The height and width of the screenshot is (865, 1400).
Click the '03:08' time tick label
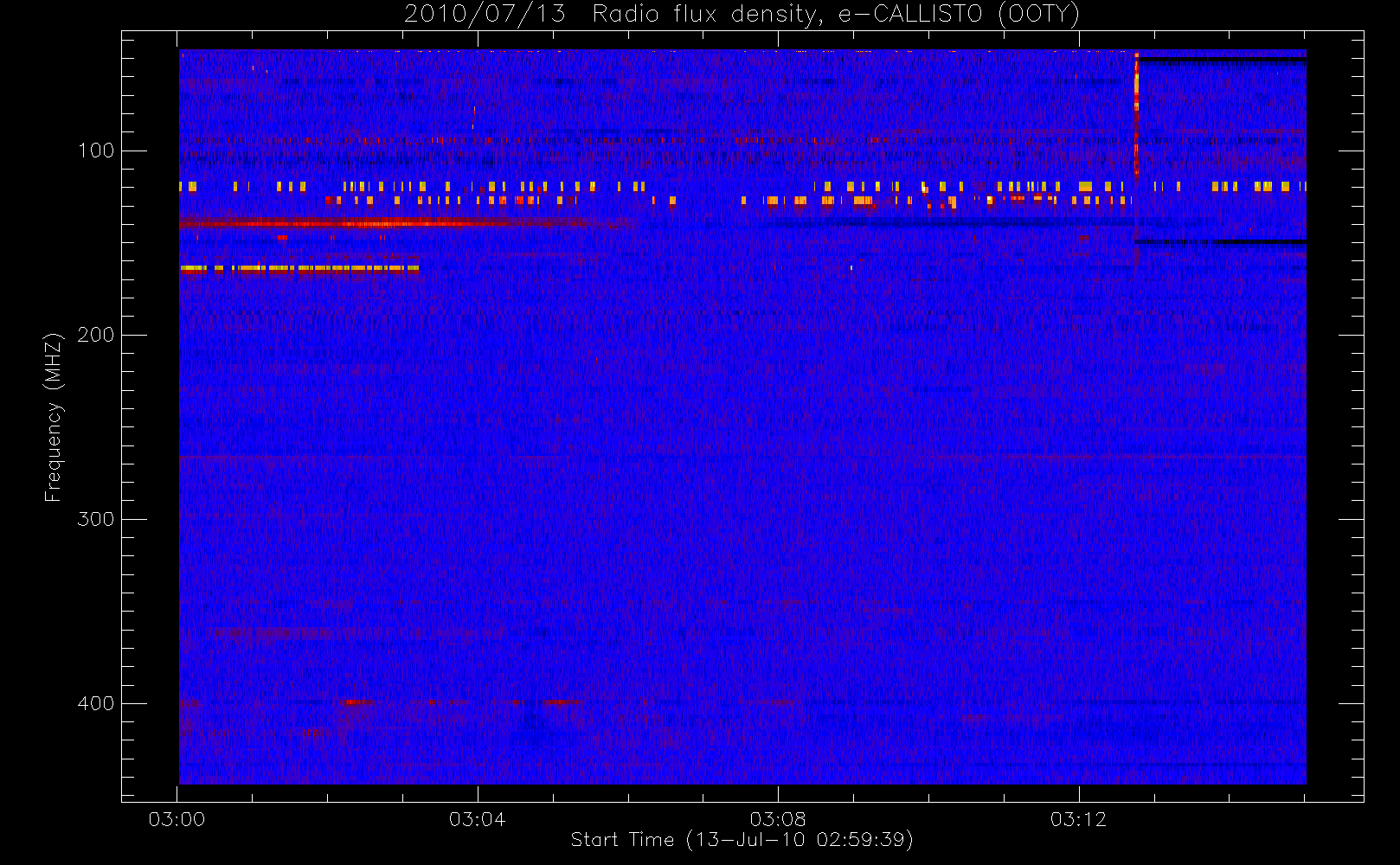(778, 819)
